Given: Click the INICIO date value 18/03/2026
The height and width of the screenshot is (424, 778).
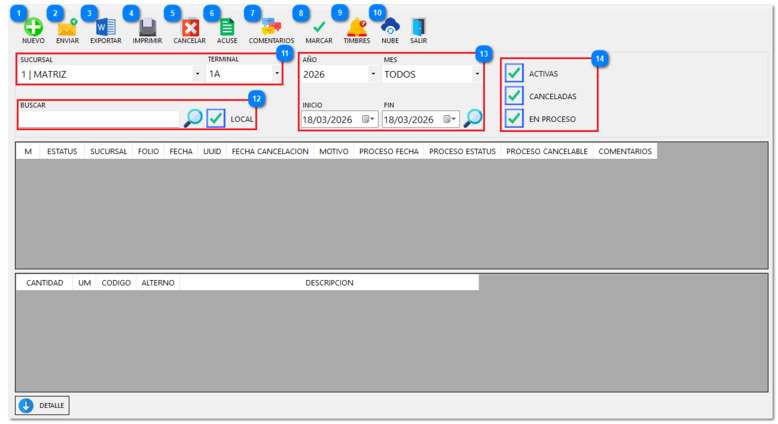Looking at the screenshot, I should click(327, 120).
